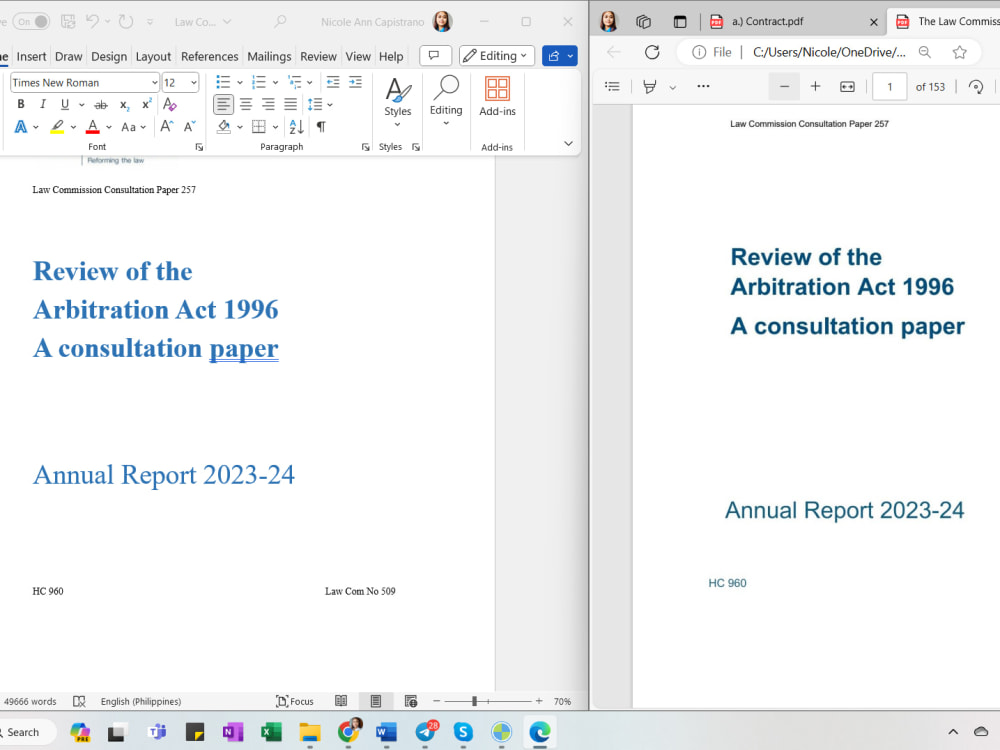This screenshot has height=750, width=1000.
Task: Show or hide paragraph marks
Action: click(x=321, y=127)
